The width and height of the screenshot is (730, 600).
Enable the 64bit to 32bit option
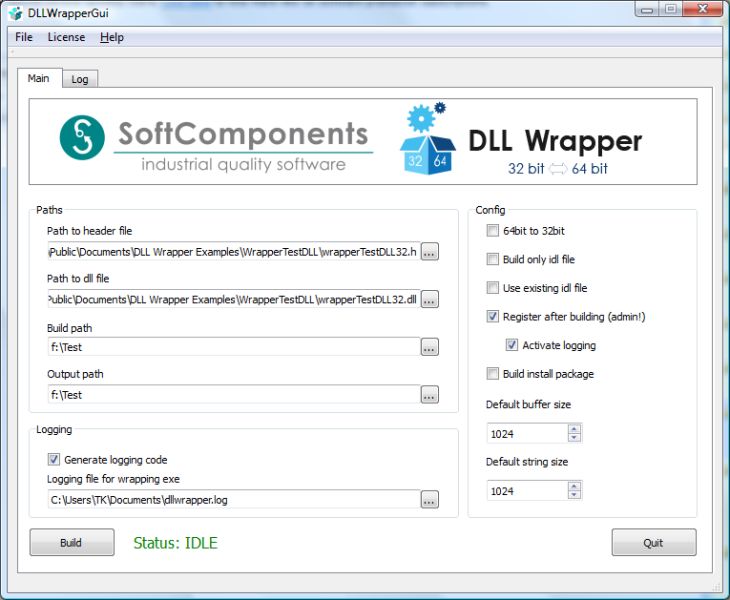click(x=492, y=230)
